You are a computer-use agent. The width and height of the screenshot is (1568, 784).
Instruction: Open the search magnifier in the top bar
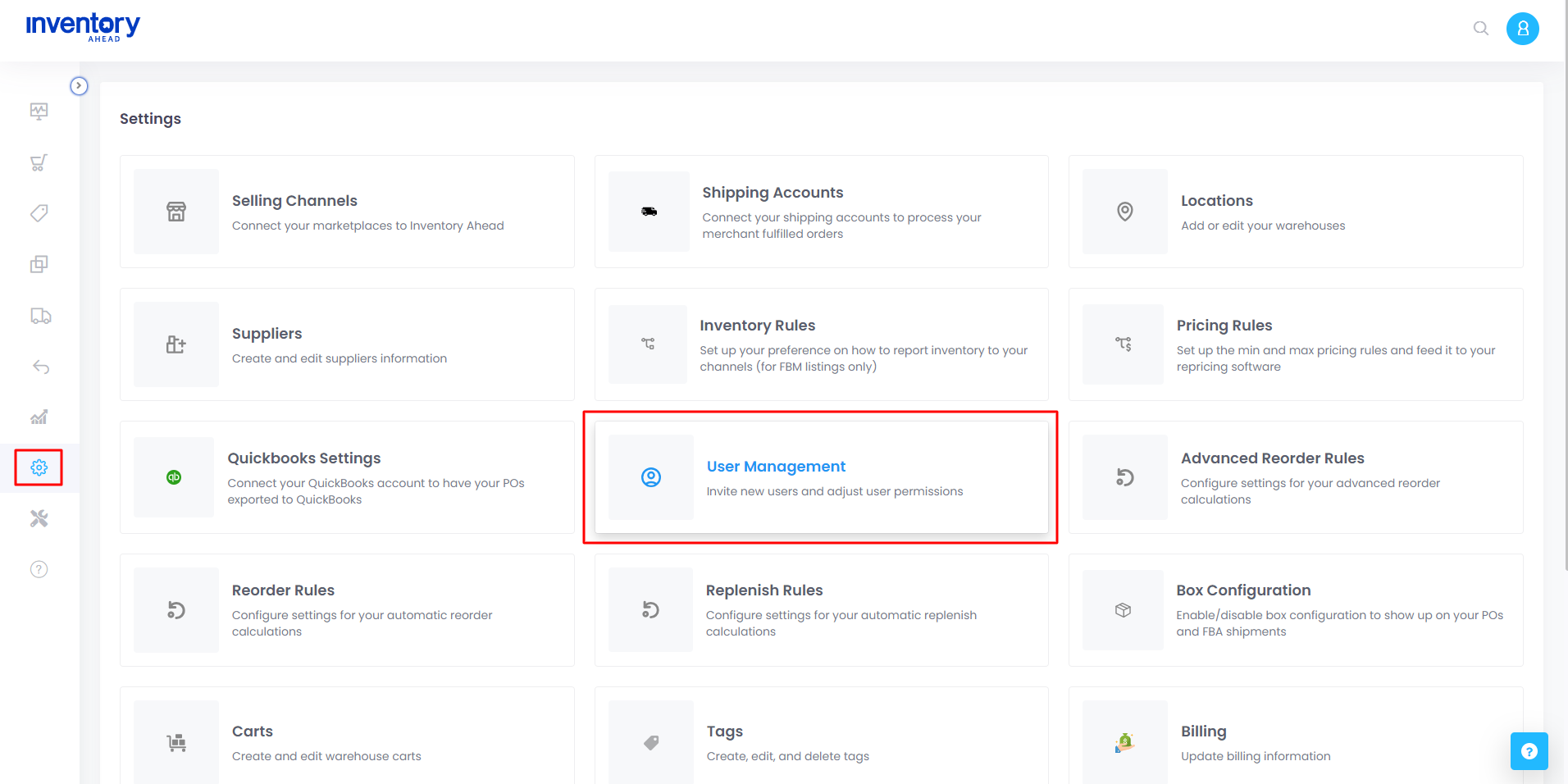[x=1481, y=28]
